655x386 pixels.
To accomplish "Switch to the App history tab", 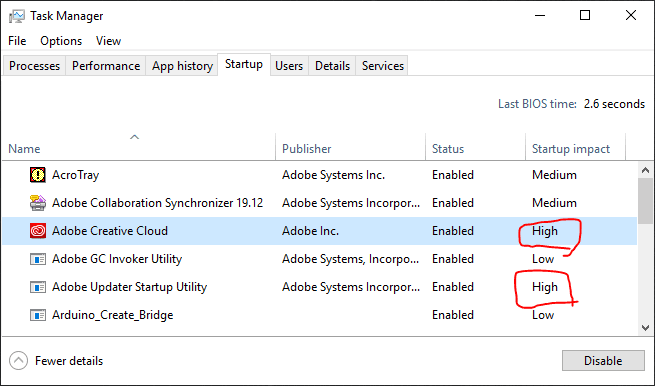I will 182,66.
